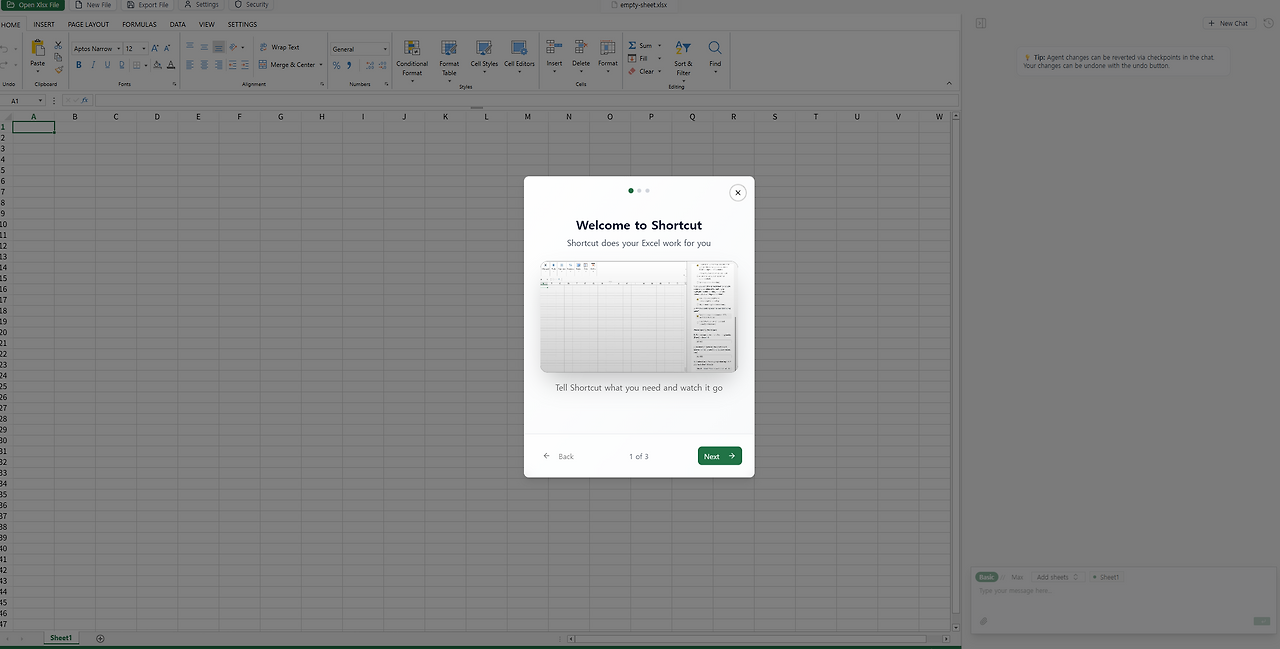Switch to the VIEW ribbon tab
Screen dimensions: 1280x649
[207, 24]
